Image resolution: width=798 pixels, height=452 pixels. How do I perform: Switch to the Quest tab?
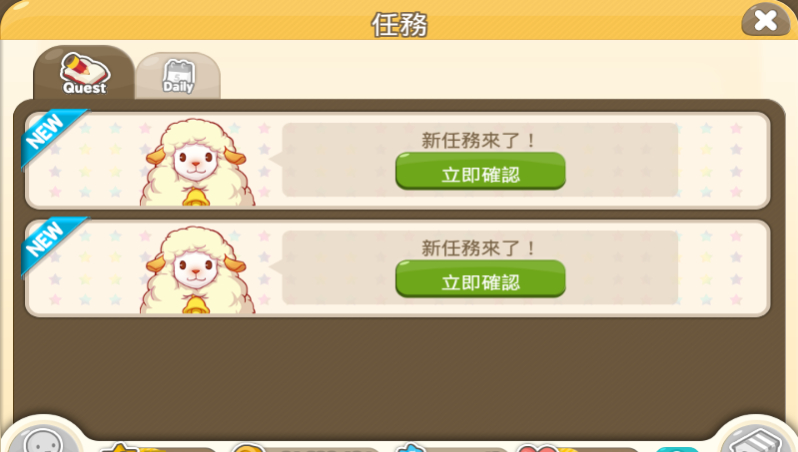click(x=84, y=73)
